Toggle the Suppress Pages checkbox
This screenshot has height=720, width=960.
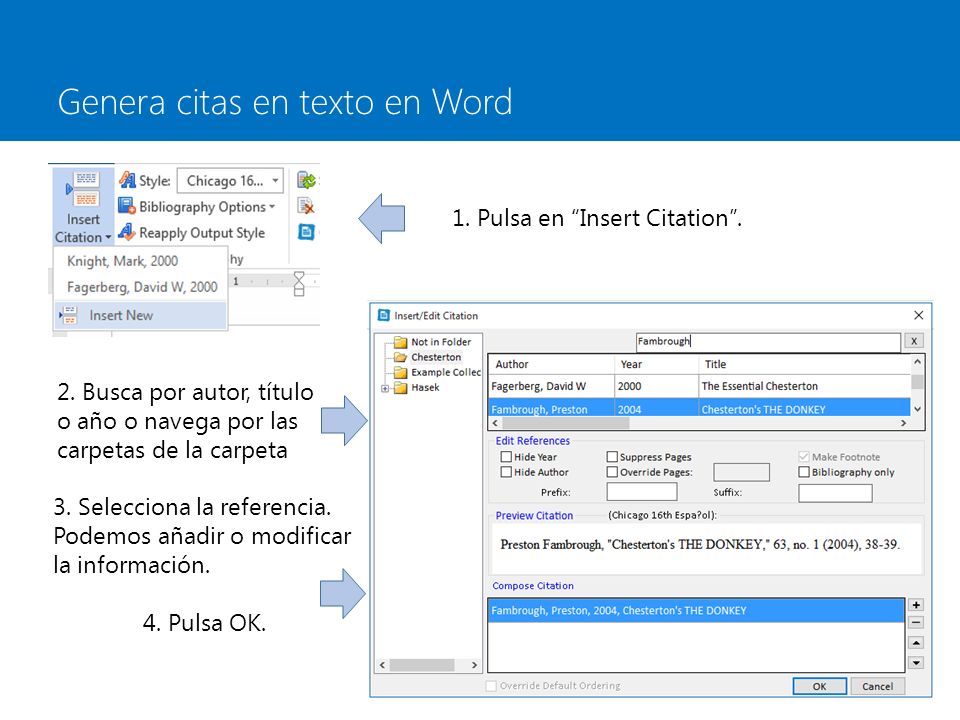(x=612, y=457)
